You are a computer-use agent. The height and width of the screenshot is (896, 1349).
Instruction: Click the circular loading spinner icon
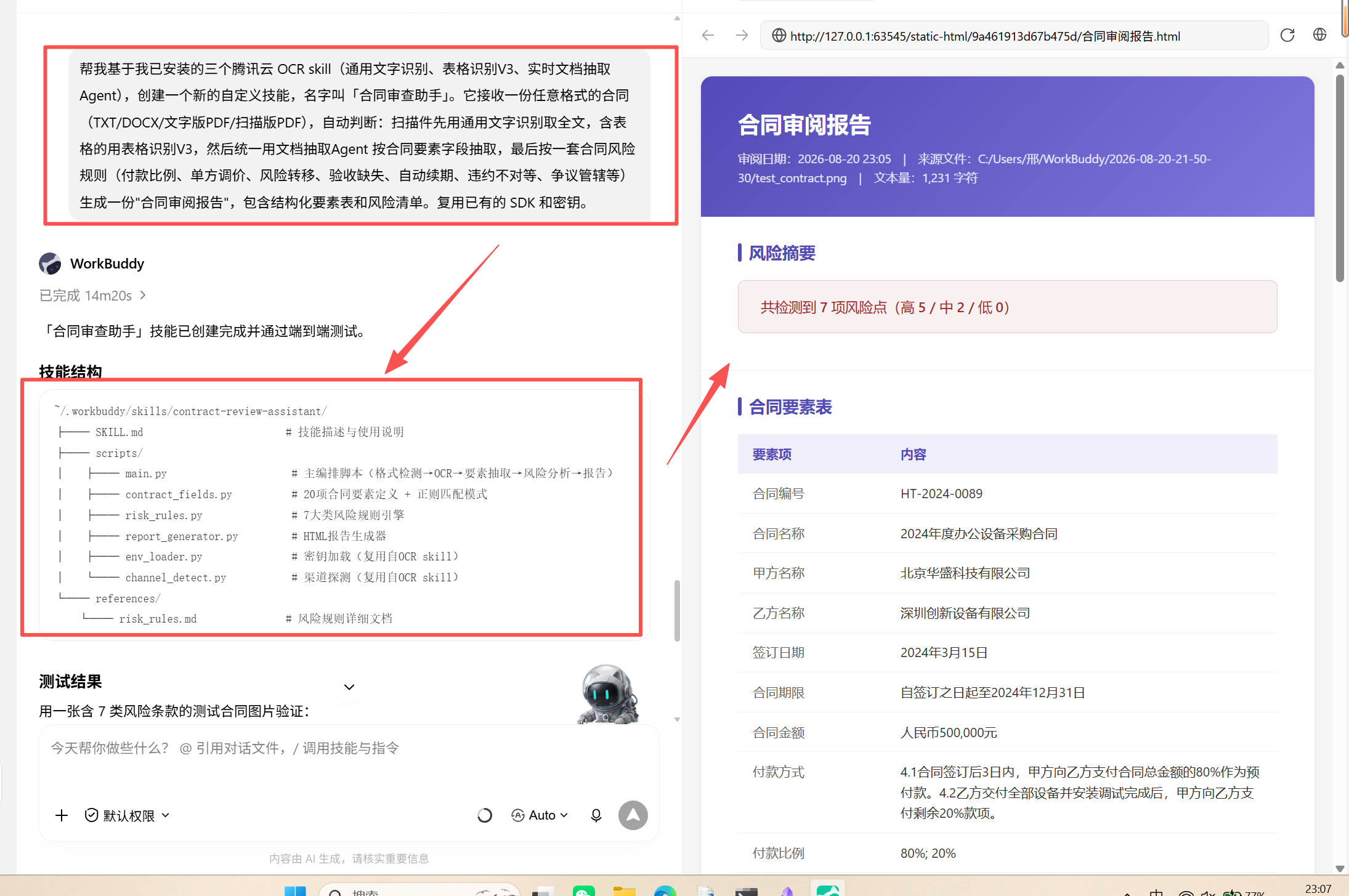(x=485, y=815)
